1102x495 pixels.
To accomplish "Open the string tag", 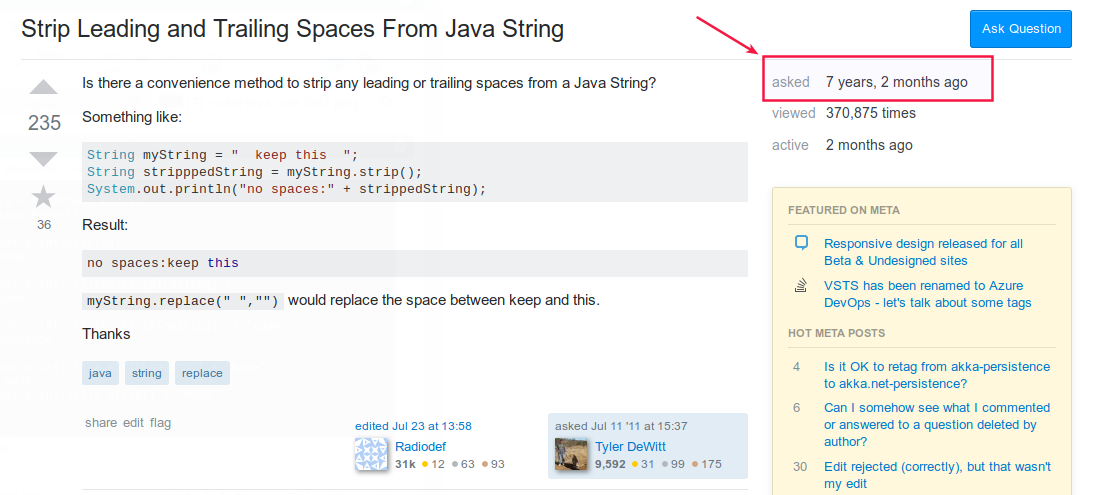I will [x=147, y=373].
